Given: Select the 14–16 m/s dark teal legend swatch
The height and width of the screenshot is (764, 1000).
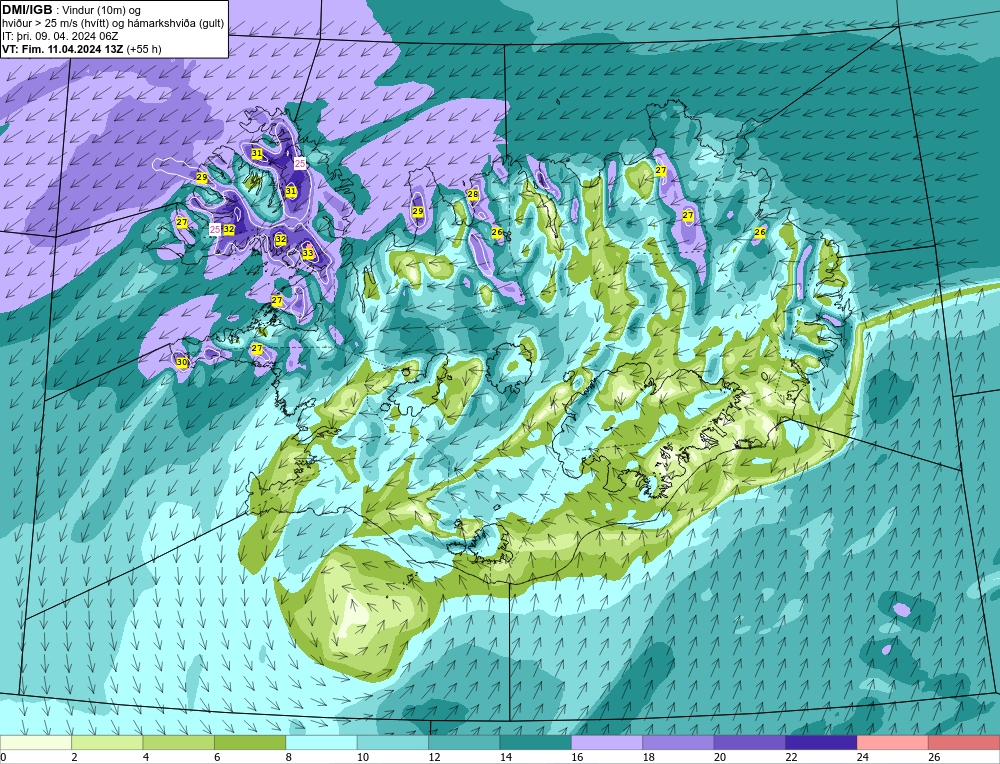Looking at the screenshot, I should tap(536, 742).
